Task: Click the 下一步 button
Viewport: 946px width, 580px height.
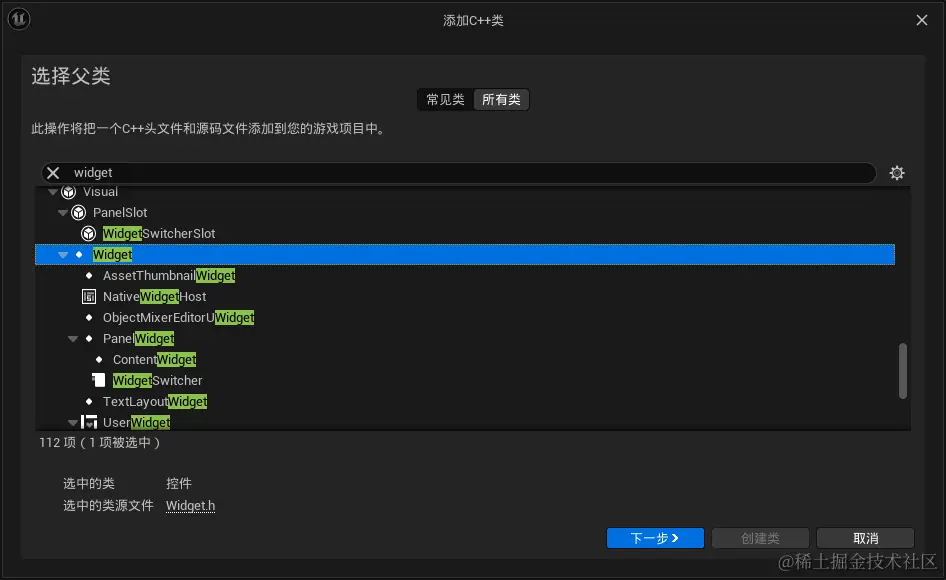Action: [x=655, y=537]
